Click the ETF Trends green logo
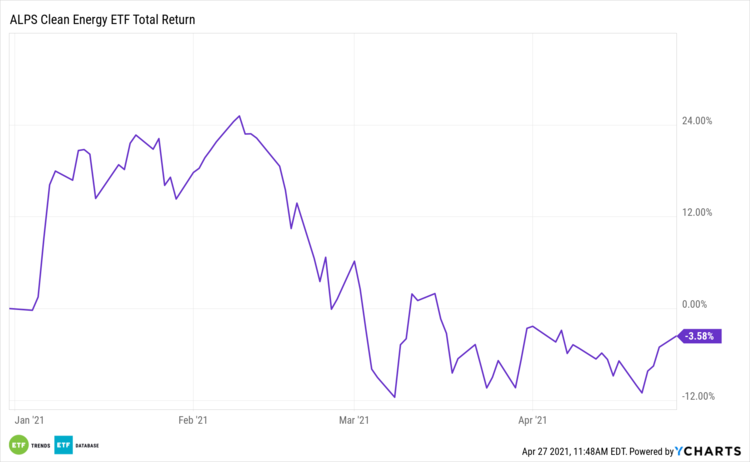The height and width of the screenshot is (462, 750). tap(18, 444)
